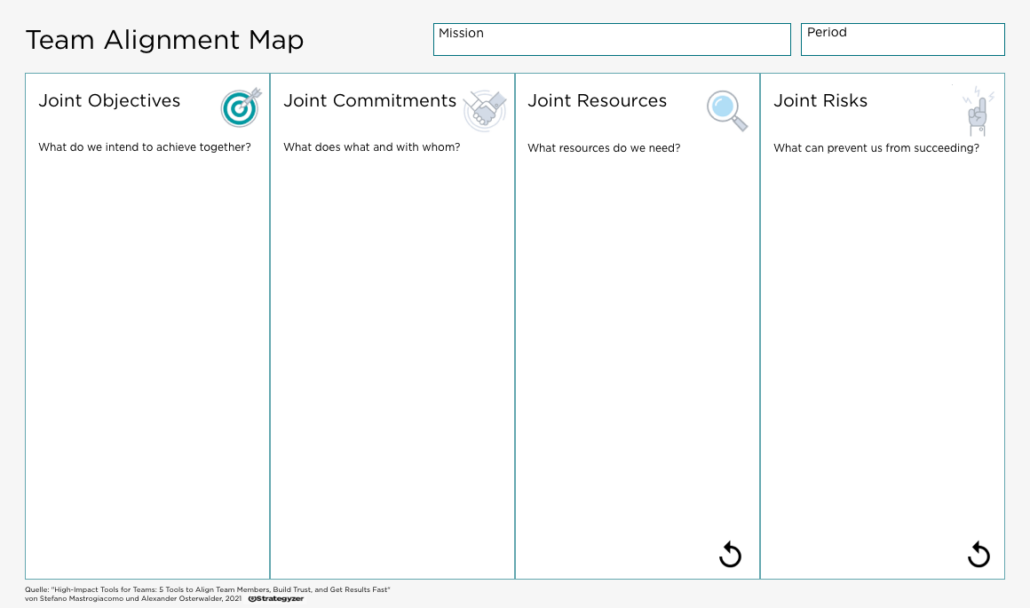Select the Joint Commitments heading
This screenshot has height=608, width=1030.
click(369, 101)
